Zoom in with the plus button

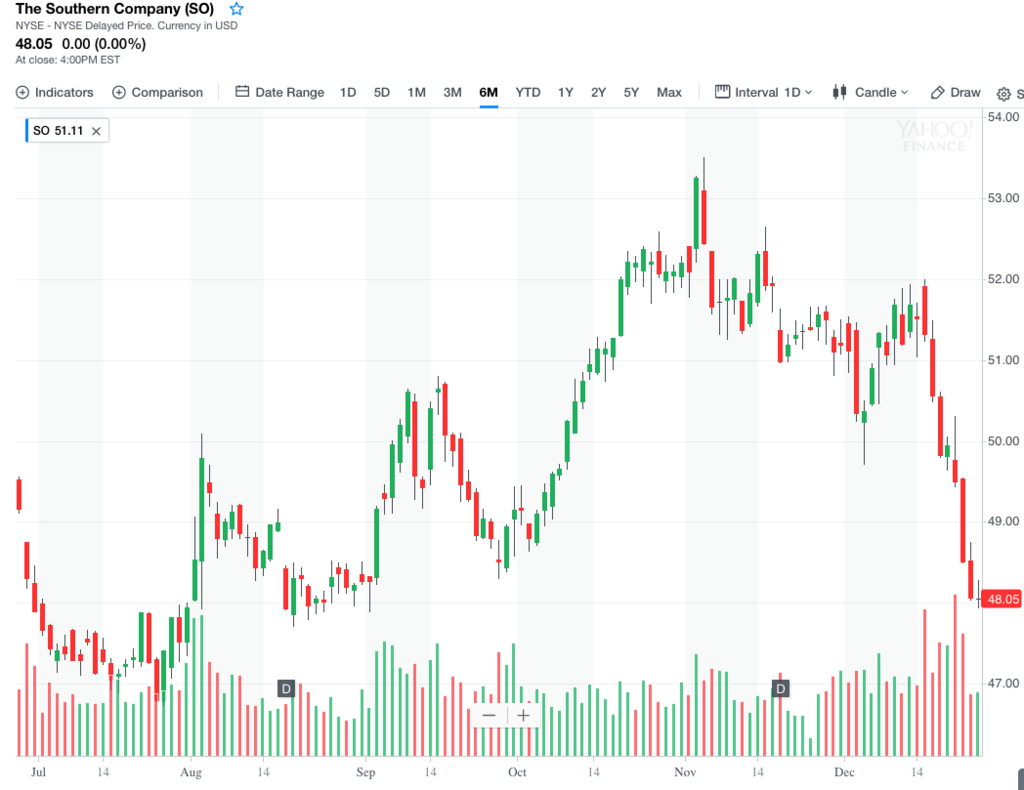pos(523,716)
